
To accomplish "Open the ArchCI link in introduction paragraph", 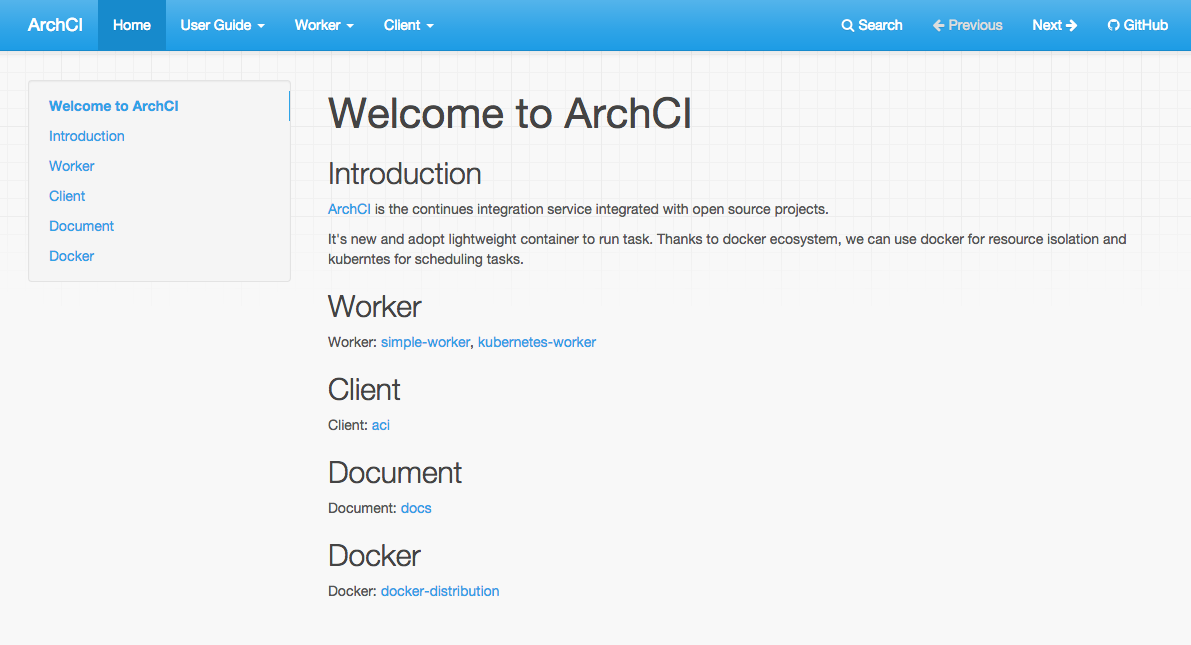I will click(x=349, y=209).
